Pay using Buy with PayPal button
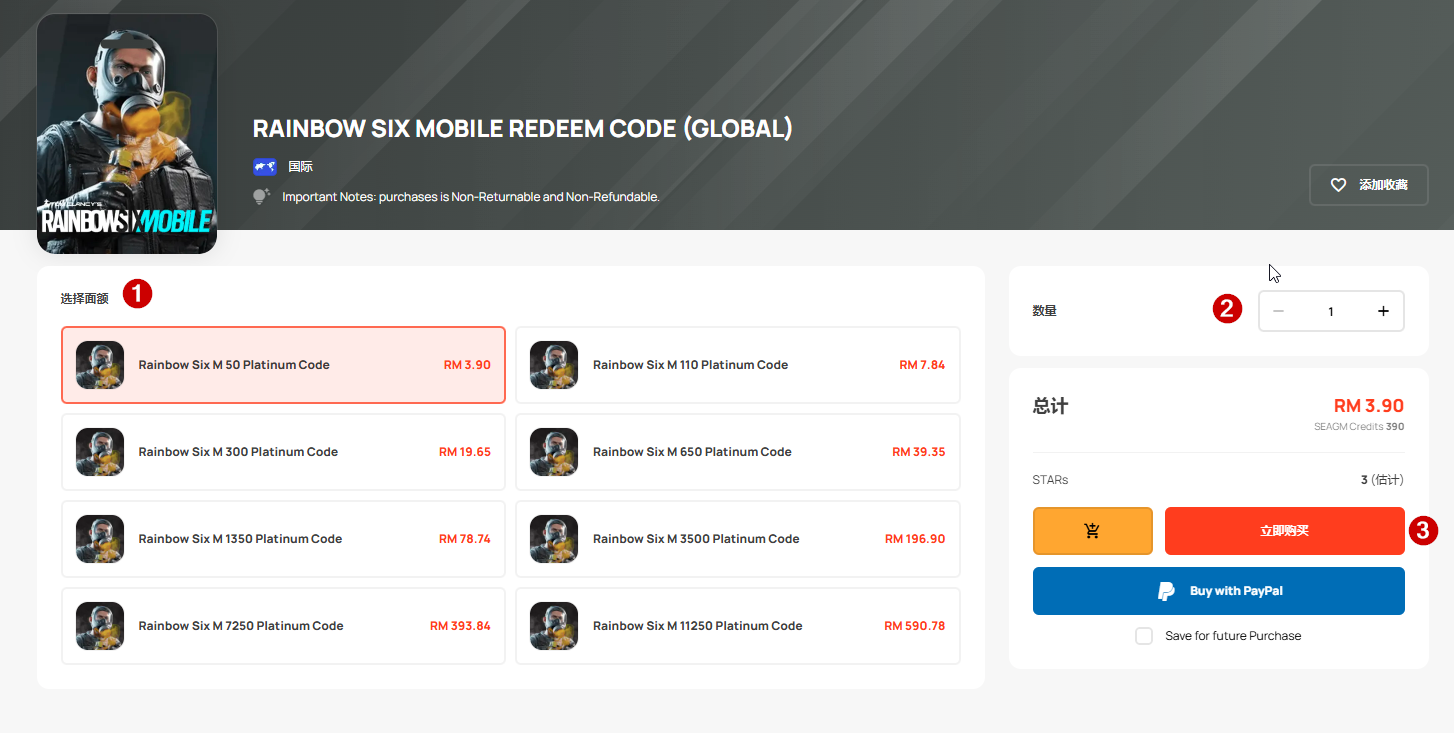Image resolution: width=1454 pixels, height=733 pixels. (1218, 591)
